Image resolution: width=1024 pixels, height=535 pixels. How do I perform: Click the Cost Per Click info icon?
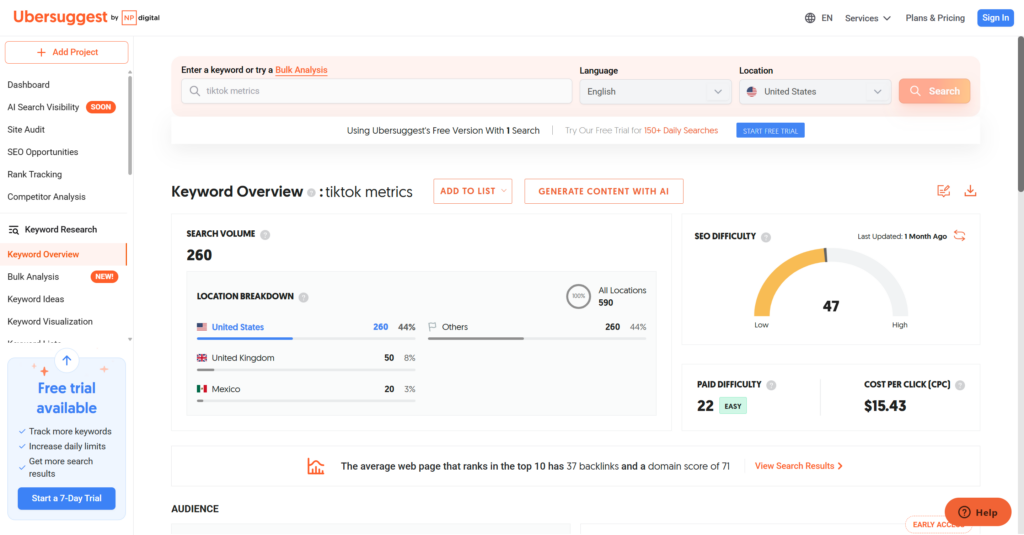click(x=960, y=385)
